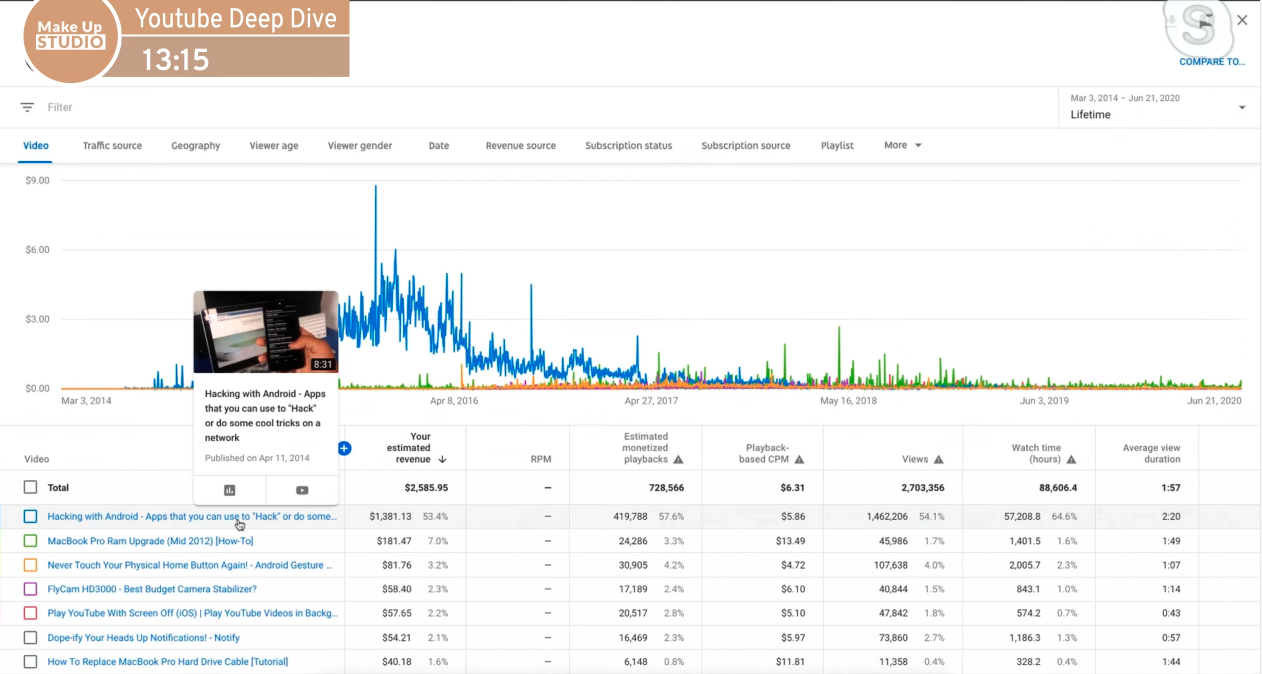This screenshot has width=1262, height=674.
Task: Open Hacking with Android video link
Action: click(x=192, y=516)
